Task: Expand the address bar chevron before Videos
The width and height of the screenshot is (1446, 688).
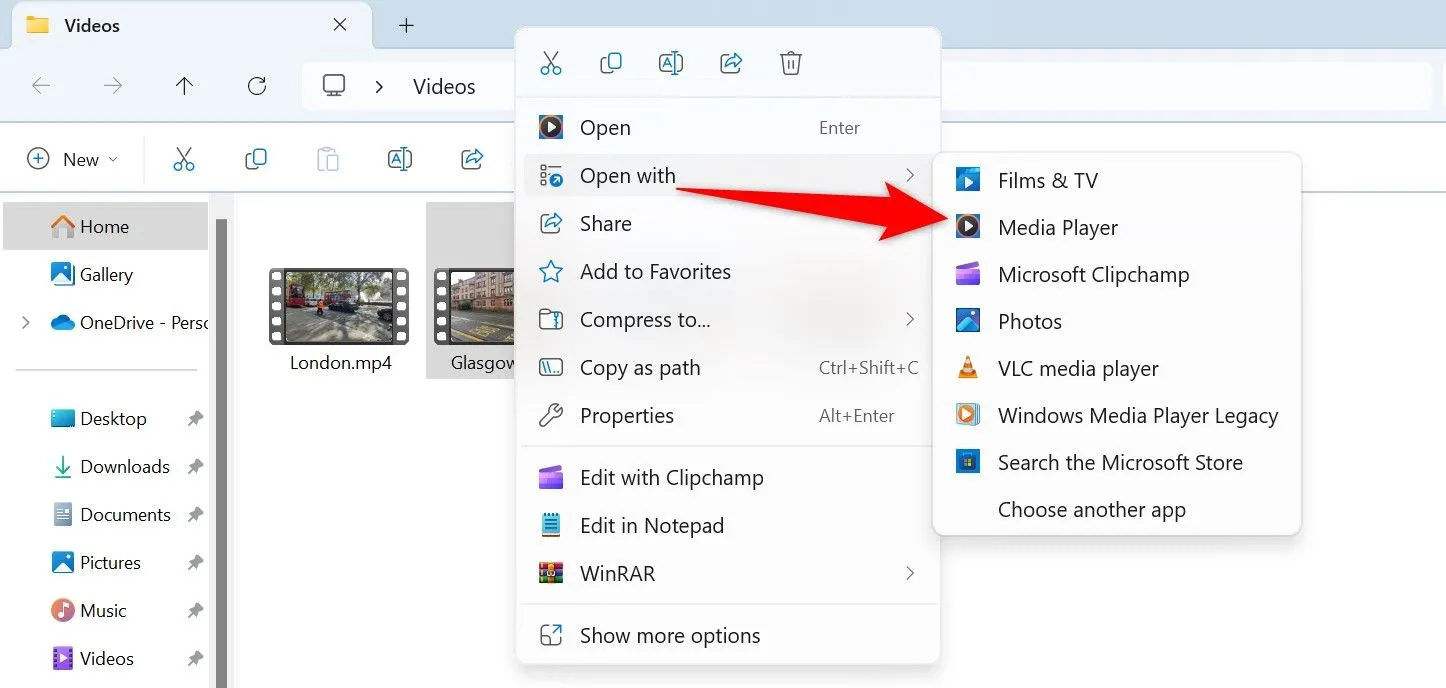Action: click(379, 87)
